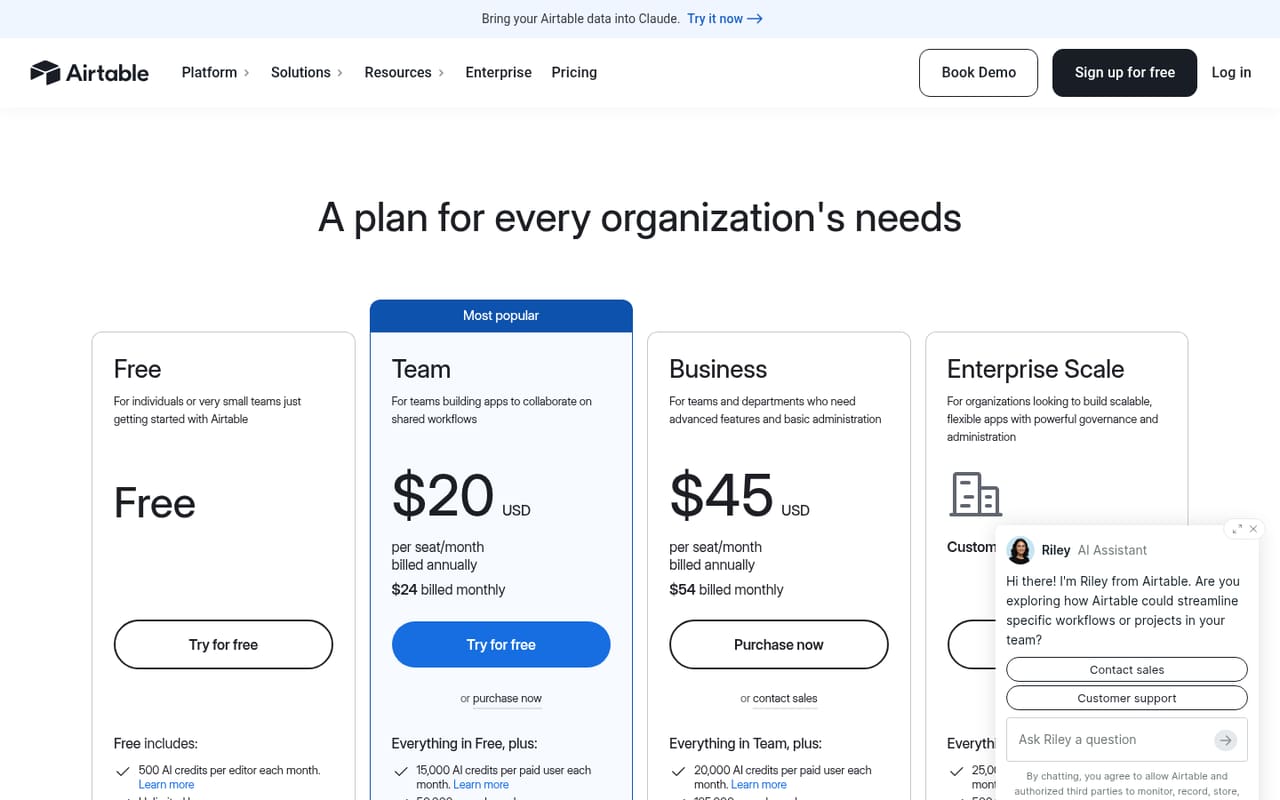
Task: Click checkmark beside 15,000 AI credits
Action: tap(400, 771)
